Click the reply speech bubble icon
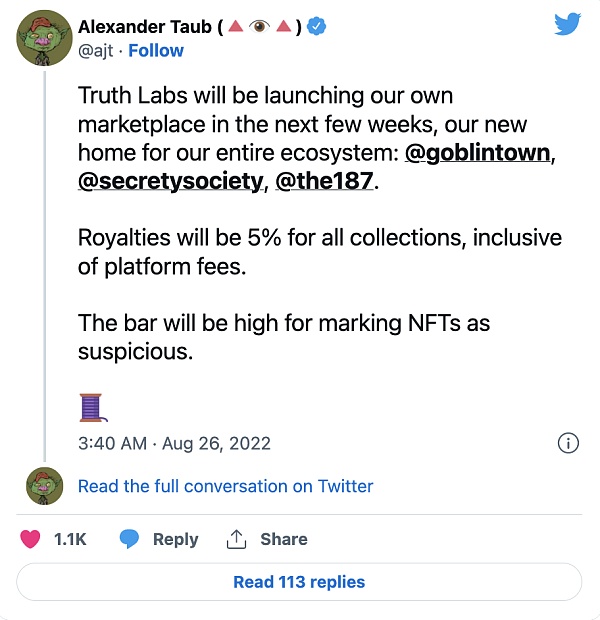This screenshot has width=600, height=620. click(129, 539)
